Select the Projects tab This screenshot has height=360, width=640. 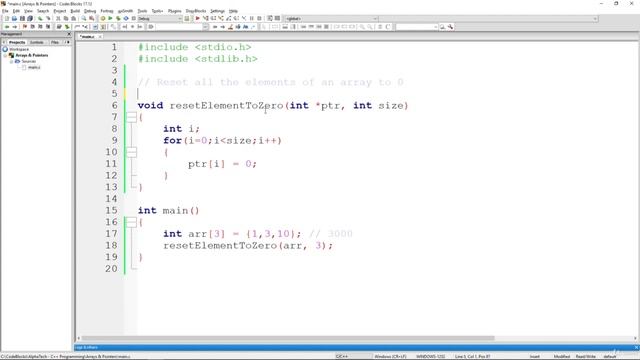17,42
